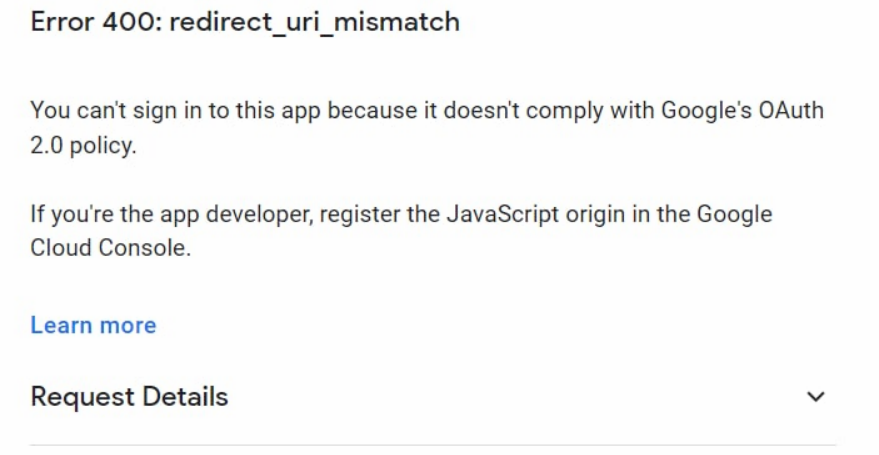
Task: Open the Learn more link
Action: tap(93, 325)
